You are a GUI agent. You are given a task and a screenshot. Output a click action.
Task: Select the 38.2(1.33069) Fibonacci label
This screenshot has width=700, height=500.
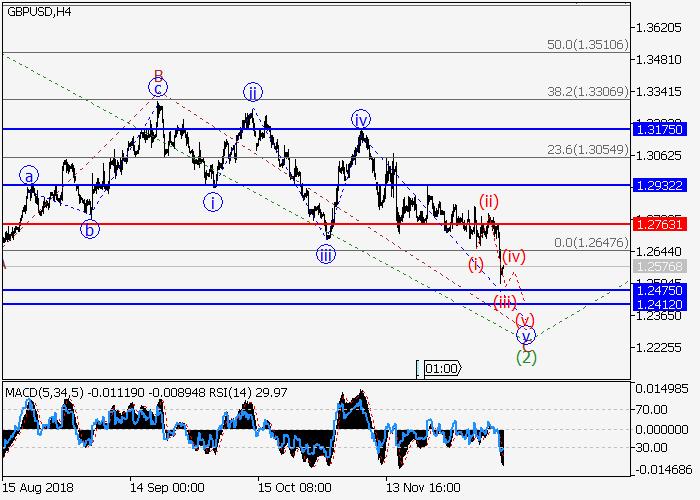[x=588, y=92]
